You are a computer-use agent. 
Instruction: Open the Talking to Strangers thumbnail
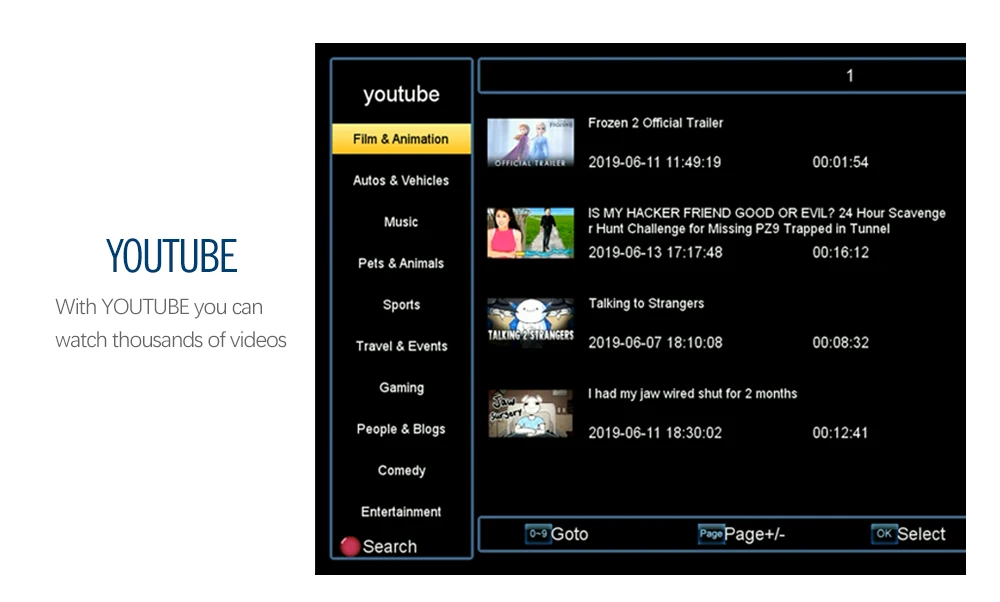[531, 323]
